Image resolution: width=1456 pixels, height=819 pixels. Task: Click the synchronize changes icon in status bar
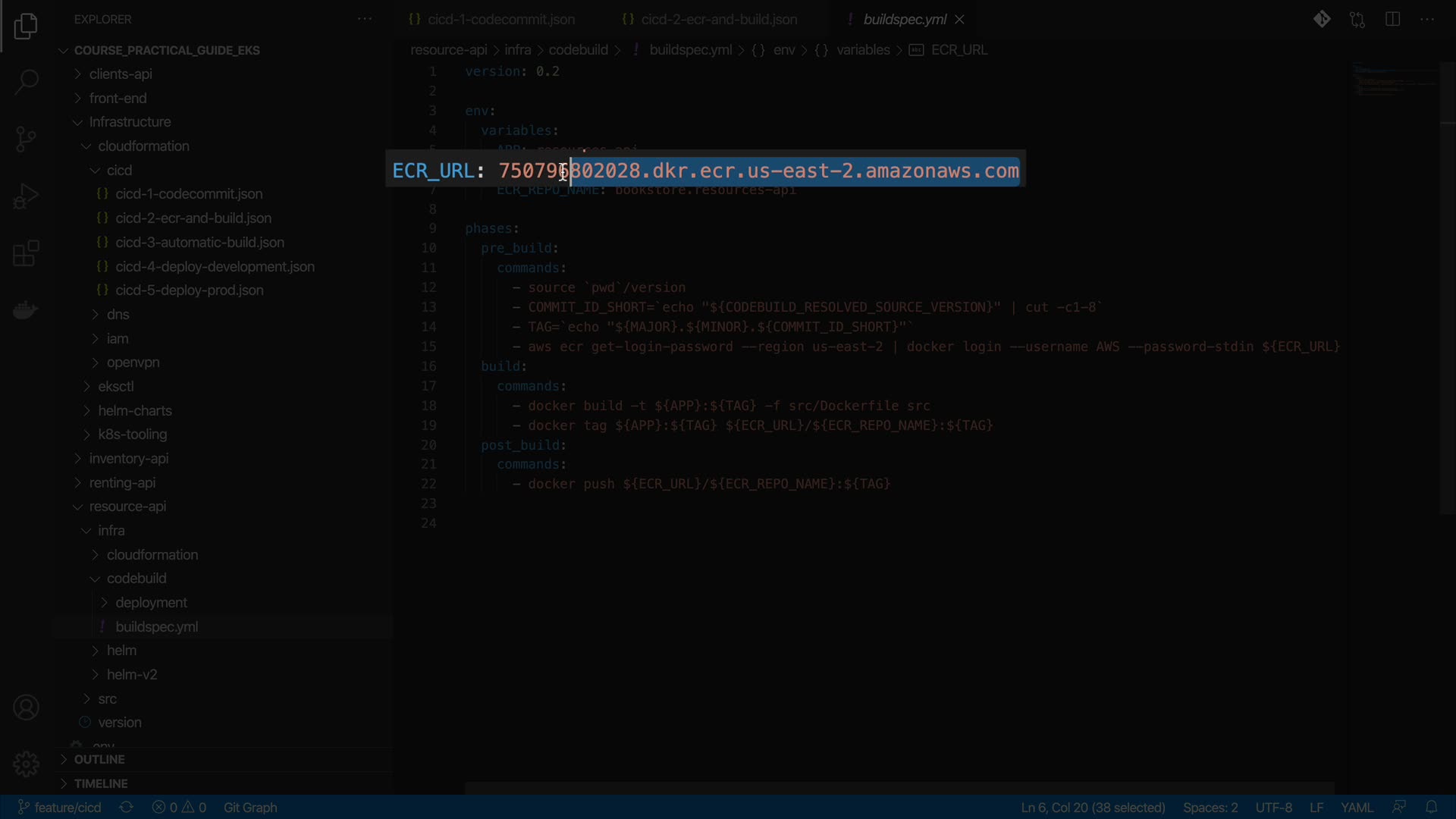point(127,808)
